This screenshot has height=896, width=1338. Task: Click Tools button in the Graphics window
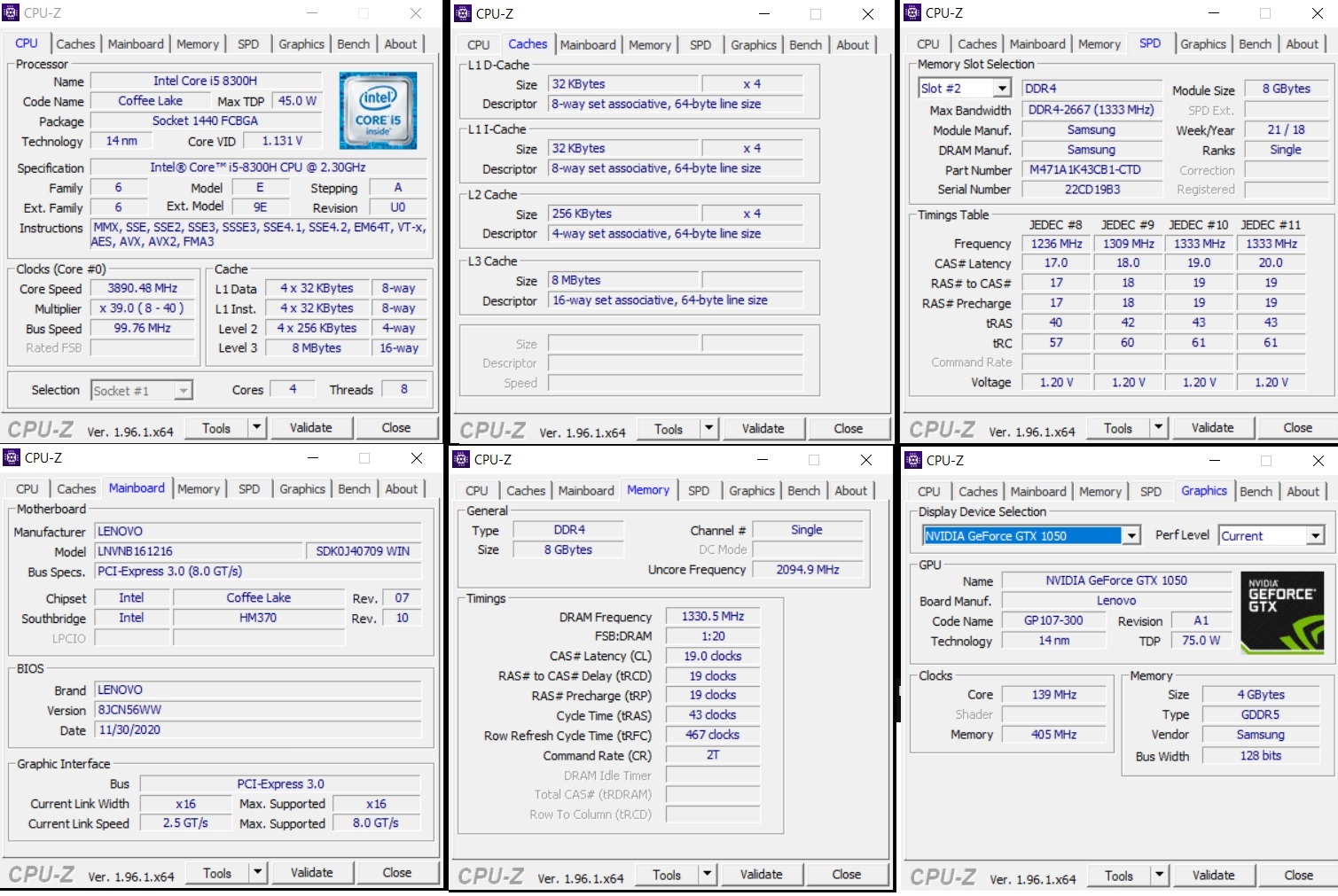point(1119,875)
